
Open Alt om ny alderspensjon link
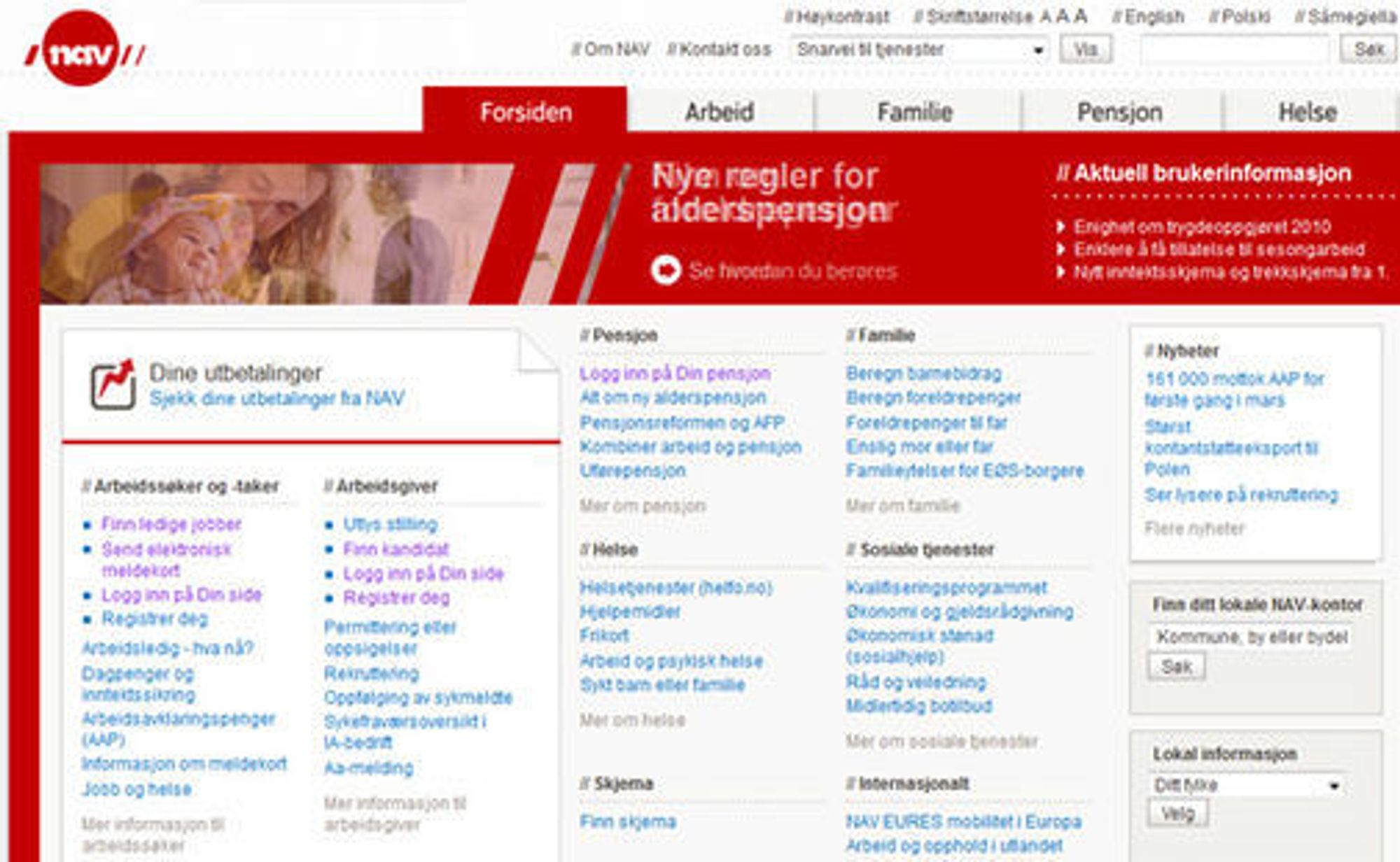tap(673, 397)
